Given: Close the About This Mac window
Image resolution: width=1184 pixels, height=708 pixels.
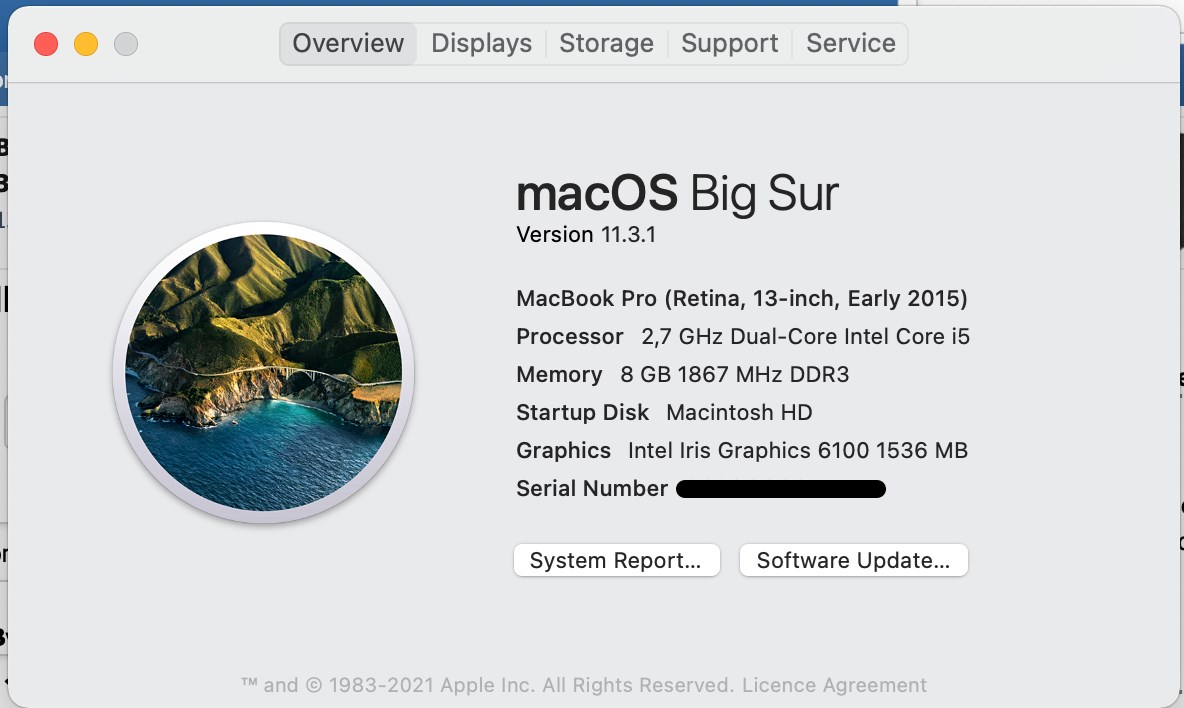Looking at the screenshot, I should [46, 44].
